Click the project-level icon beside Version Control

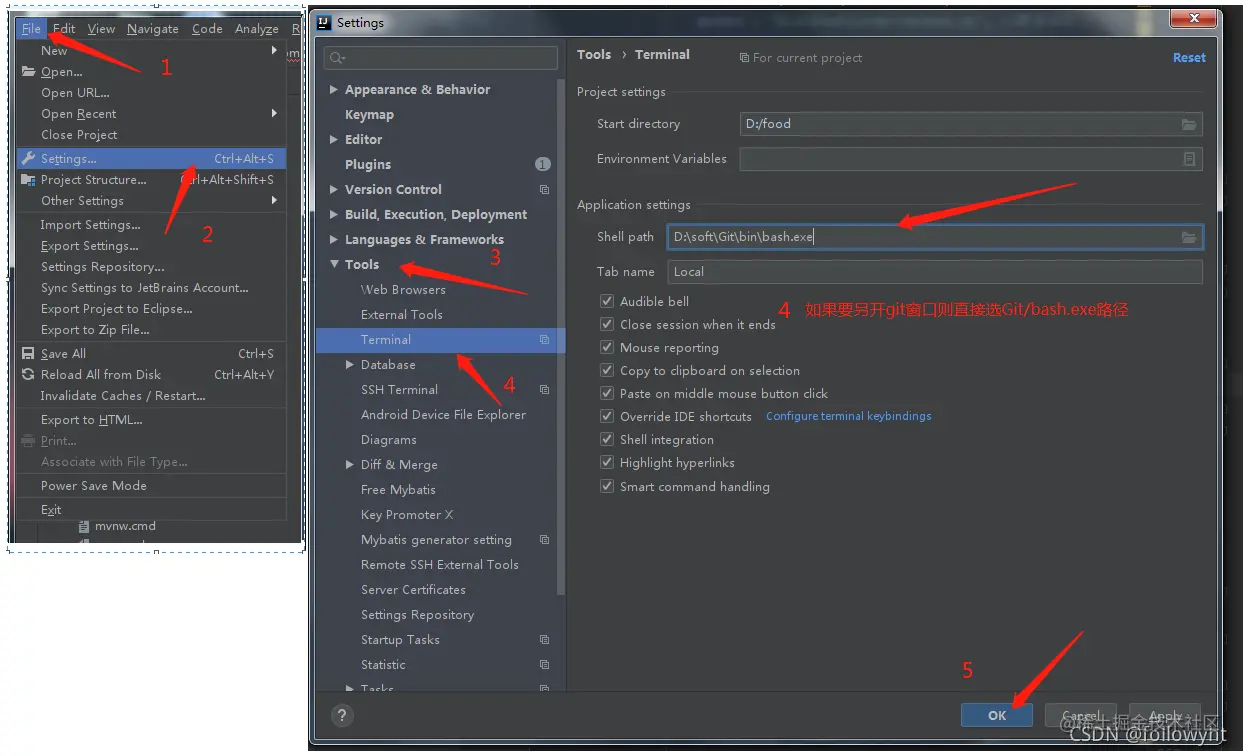coord(544,189)
